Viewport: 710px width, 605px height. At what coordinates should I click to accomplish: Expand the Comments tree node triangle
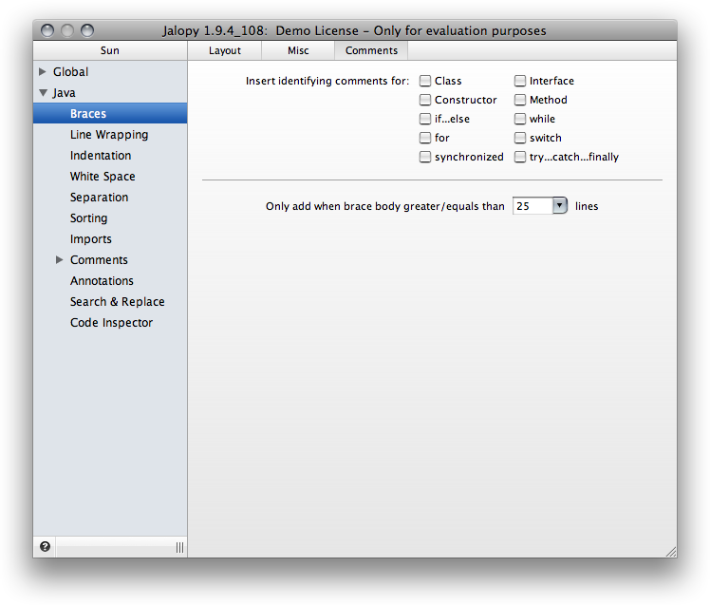(59, 260)
